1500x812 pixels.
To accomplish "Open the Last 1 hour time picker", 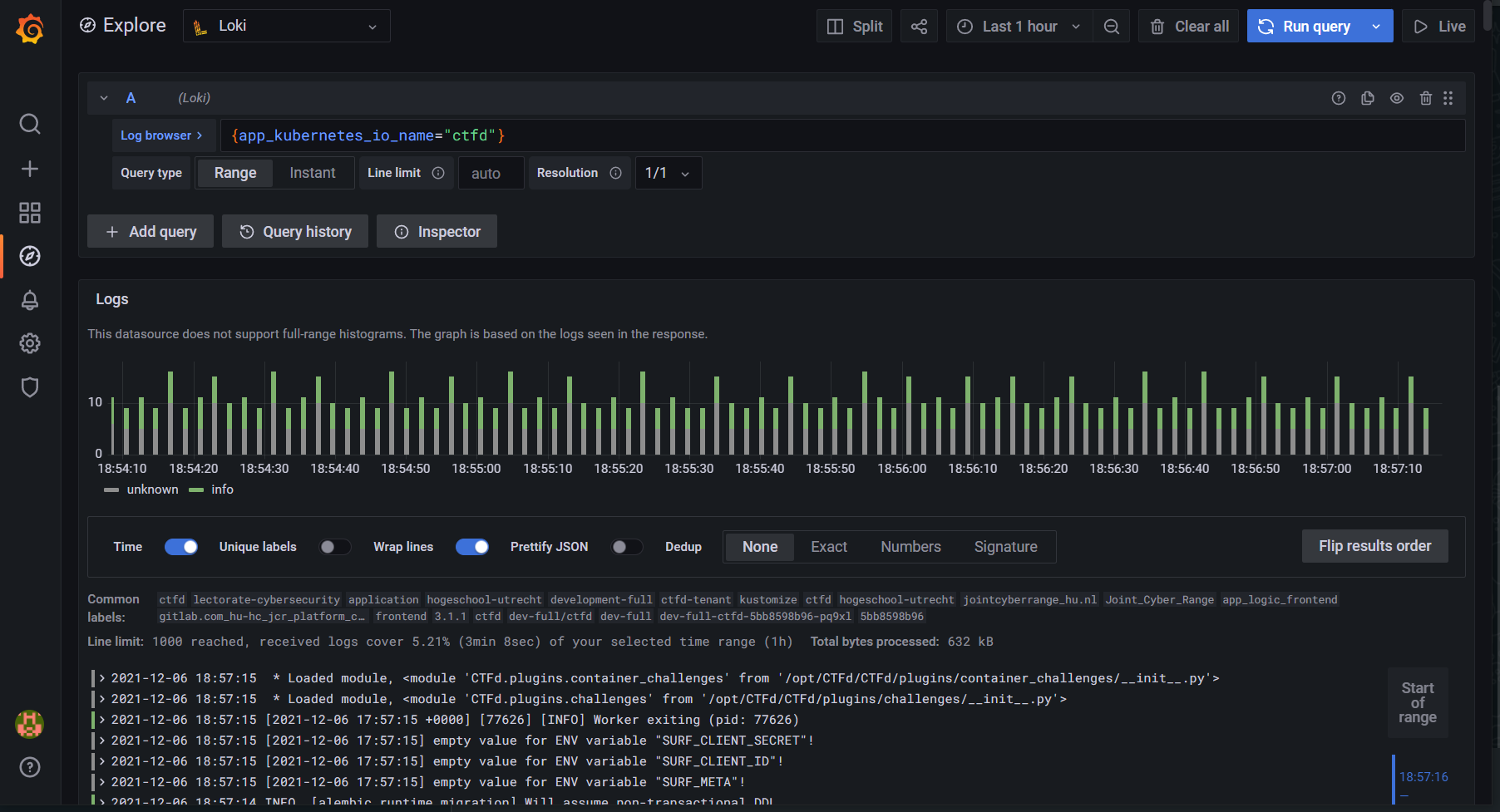I will pyautogui.click(x=1019, y=27).
